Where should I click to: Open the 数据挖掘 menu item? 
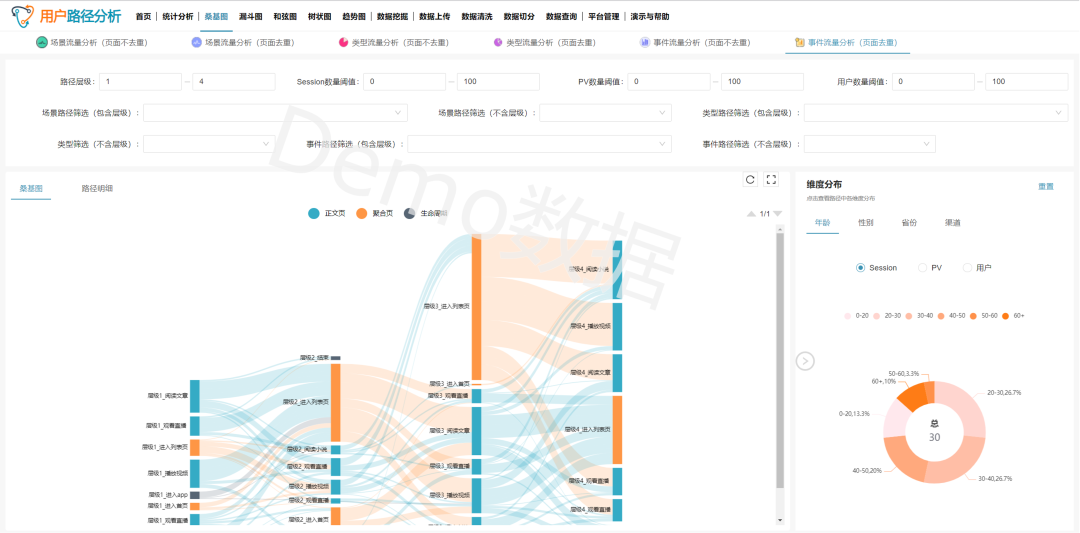(x=393, y=17)
